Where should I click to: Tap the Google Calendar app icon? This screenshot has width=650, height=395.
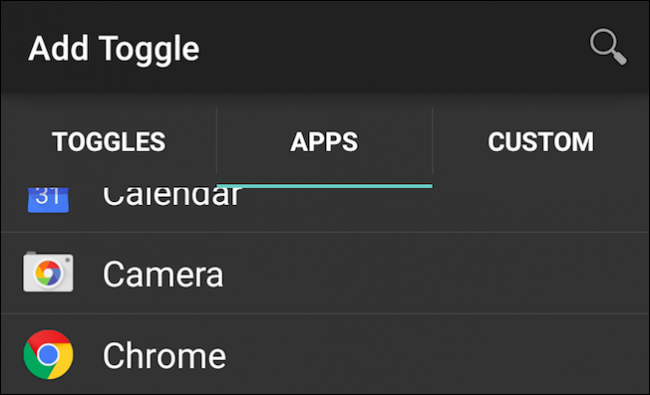[x=48, y=200]
